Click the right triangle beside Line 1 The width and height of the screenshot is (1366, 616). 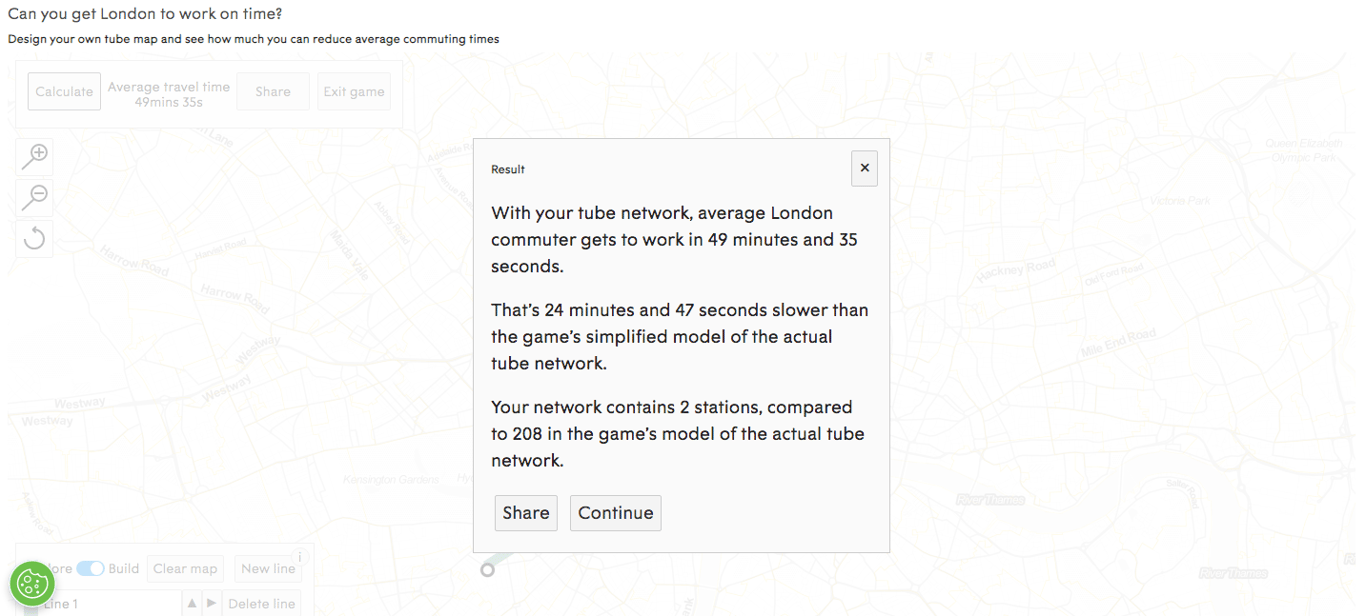pos(211,603)
